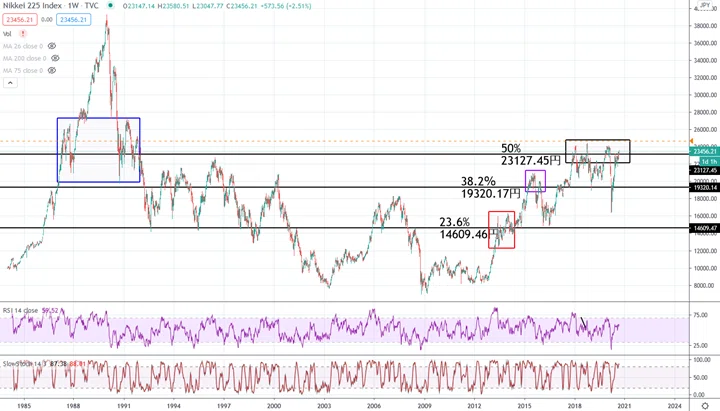Screen dimensions: 720x411
Task: Select the MA 75 close indicator label
Action: point(23,70)
